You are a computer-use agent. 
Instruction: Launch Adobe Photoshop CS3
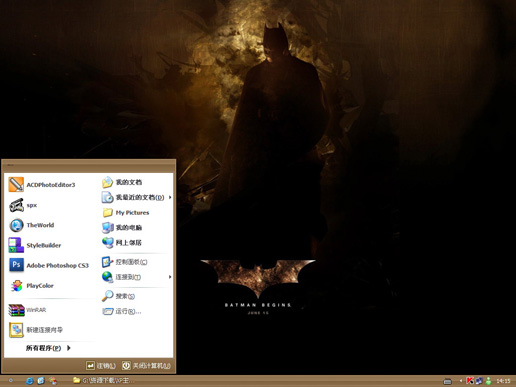49,265
